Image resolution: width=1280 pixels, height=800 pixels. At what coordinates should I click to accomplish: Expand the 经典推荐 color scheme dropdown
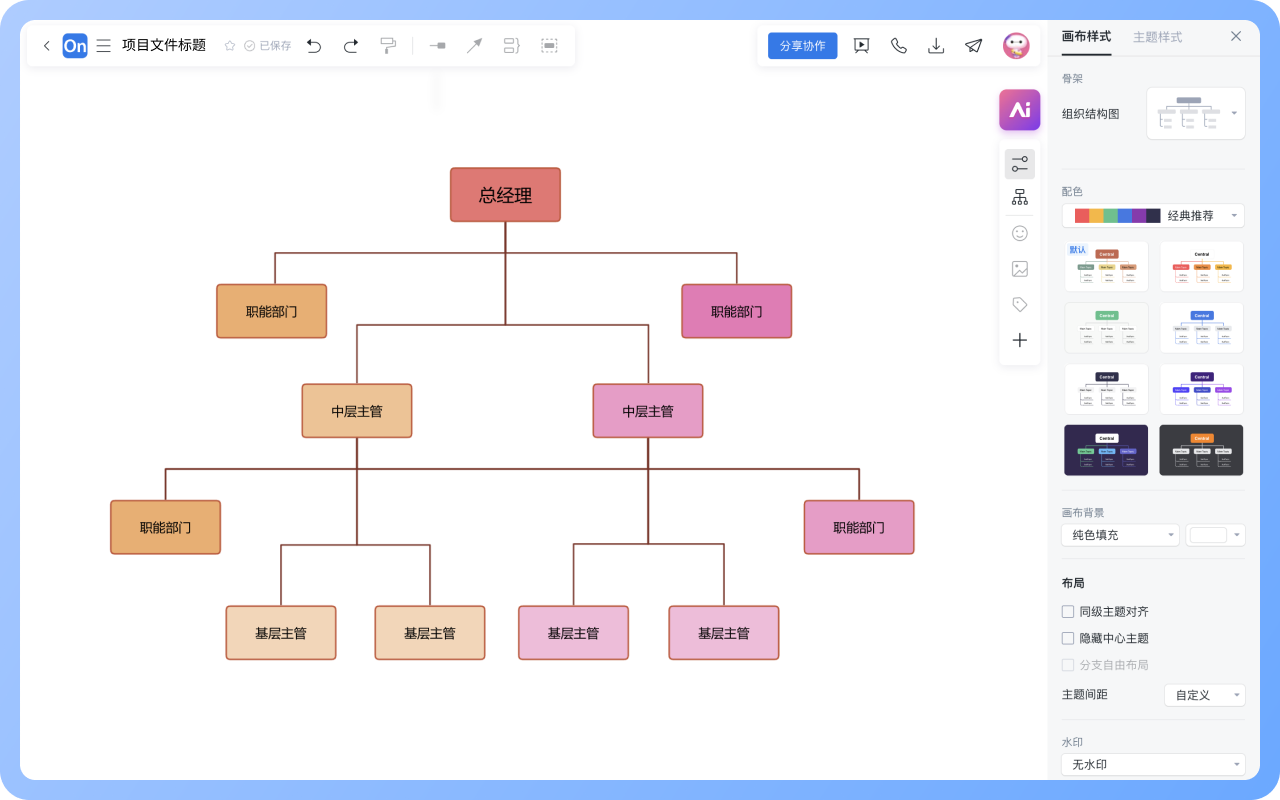pos(1153,215)
